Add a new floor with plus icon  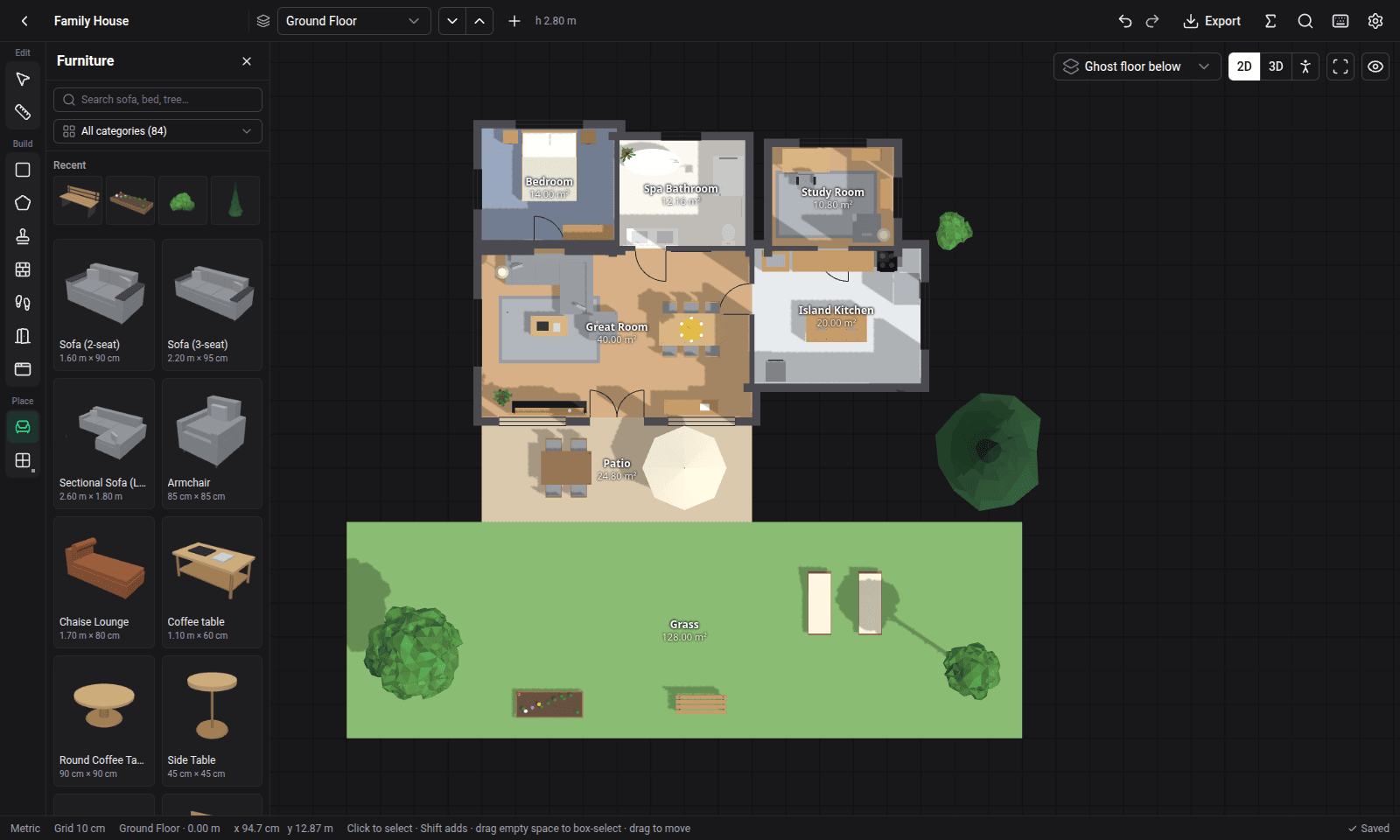(x=514, y=21)
